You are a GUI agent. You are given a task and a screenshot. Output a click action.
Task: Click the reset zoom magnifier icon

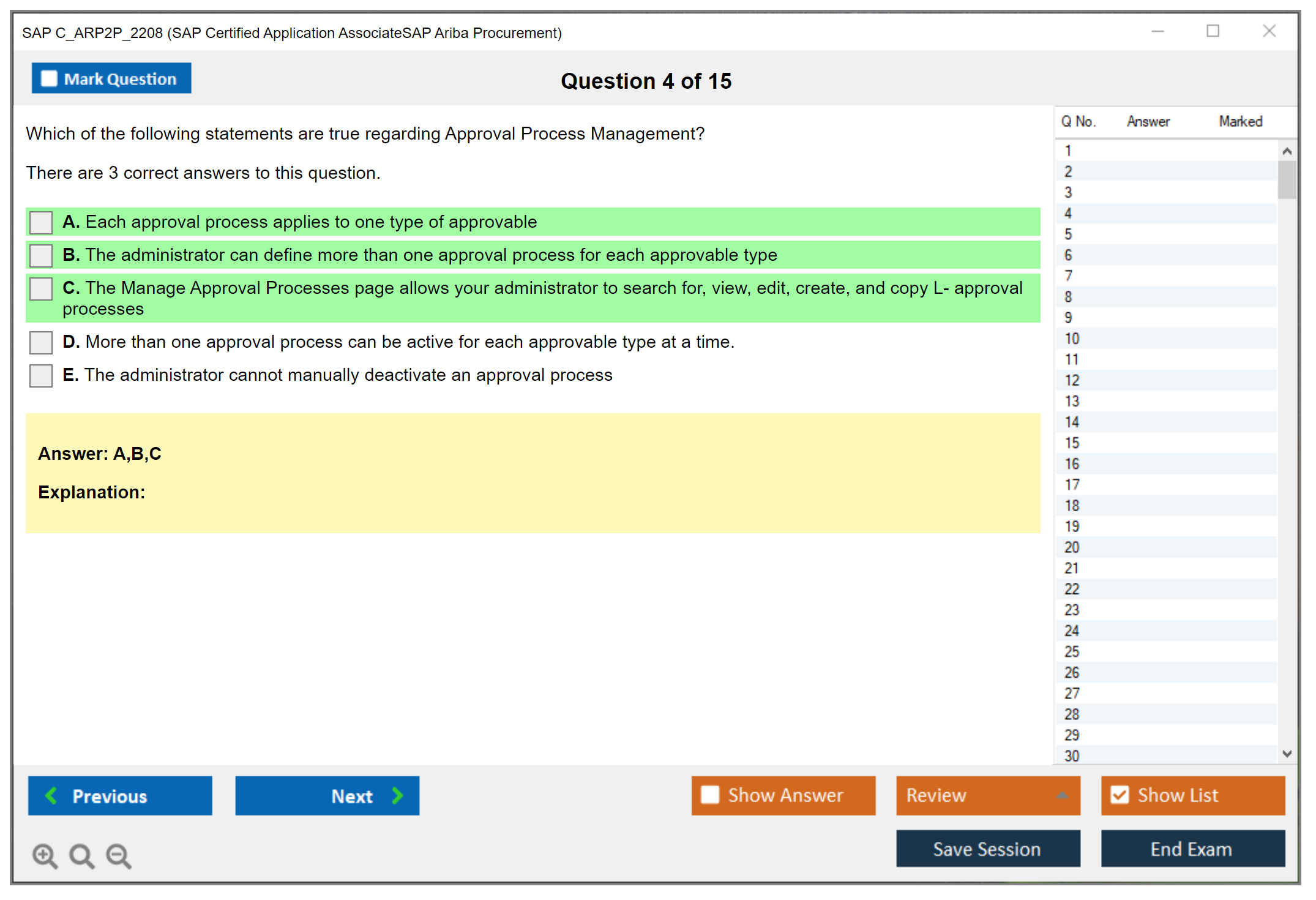(81, 855)
